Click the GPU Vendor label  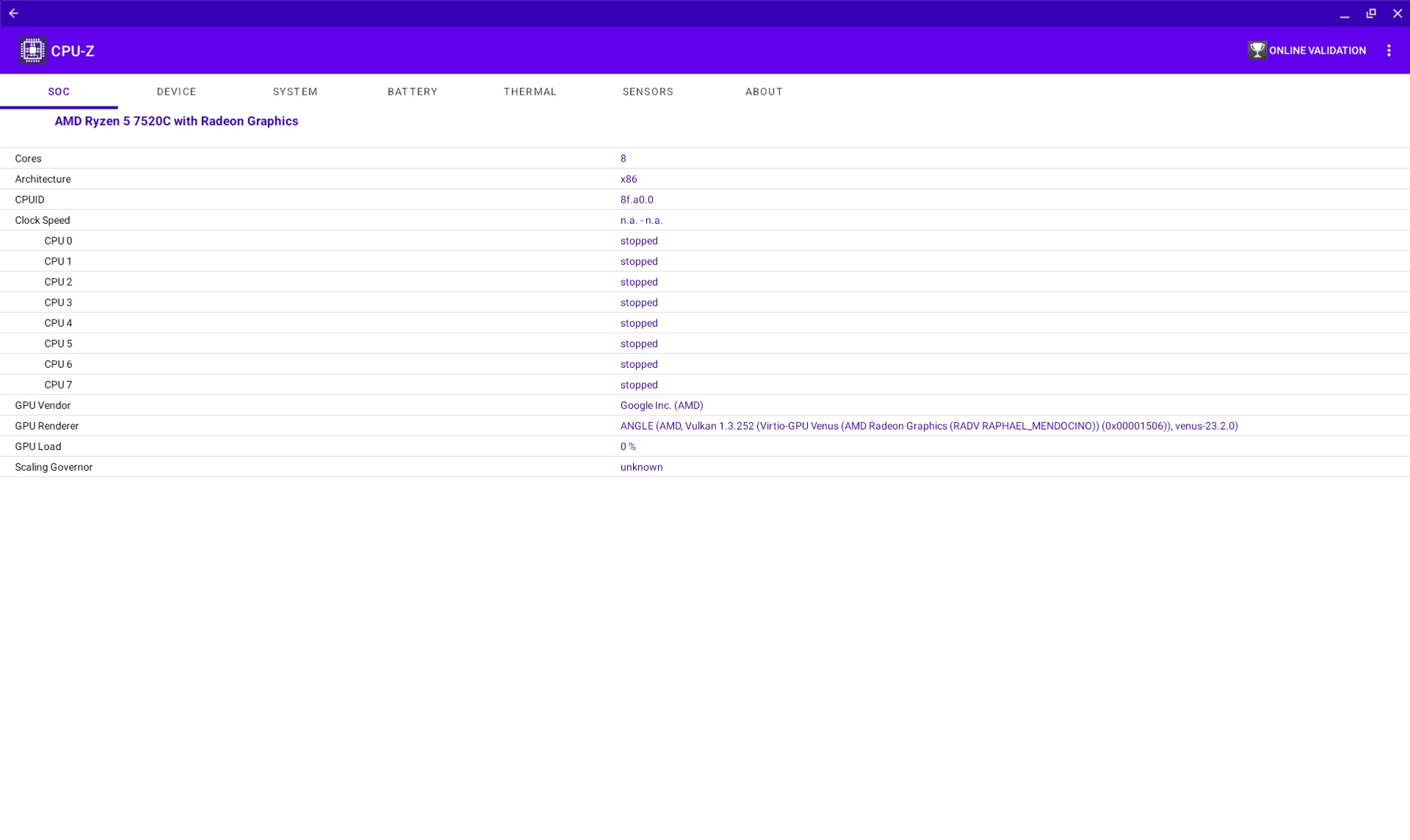tap(43, 405)
